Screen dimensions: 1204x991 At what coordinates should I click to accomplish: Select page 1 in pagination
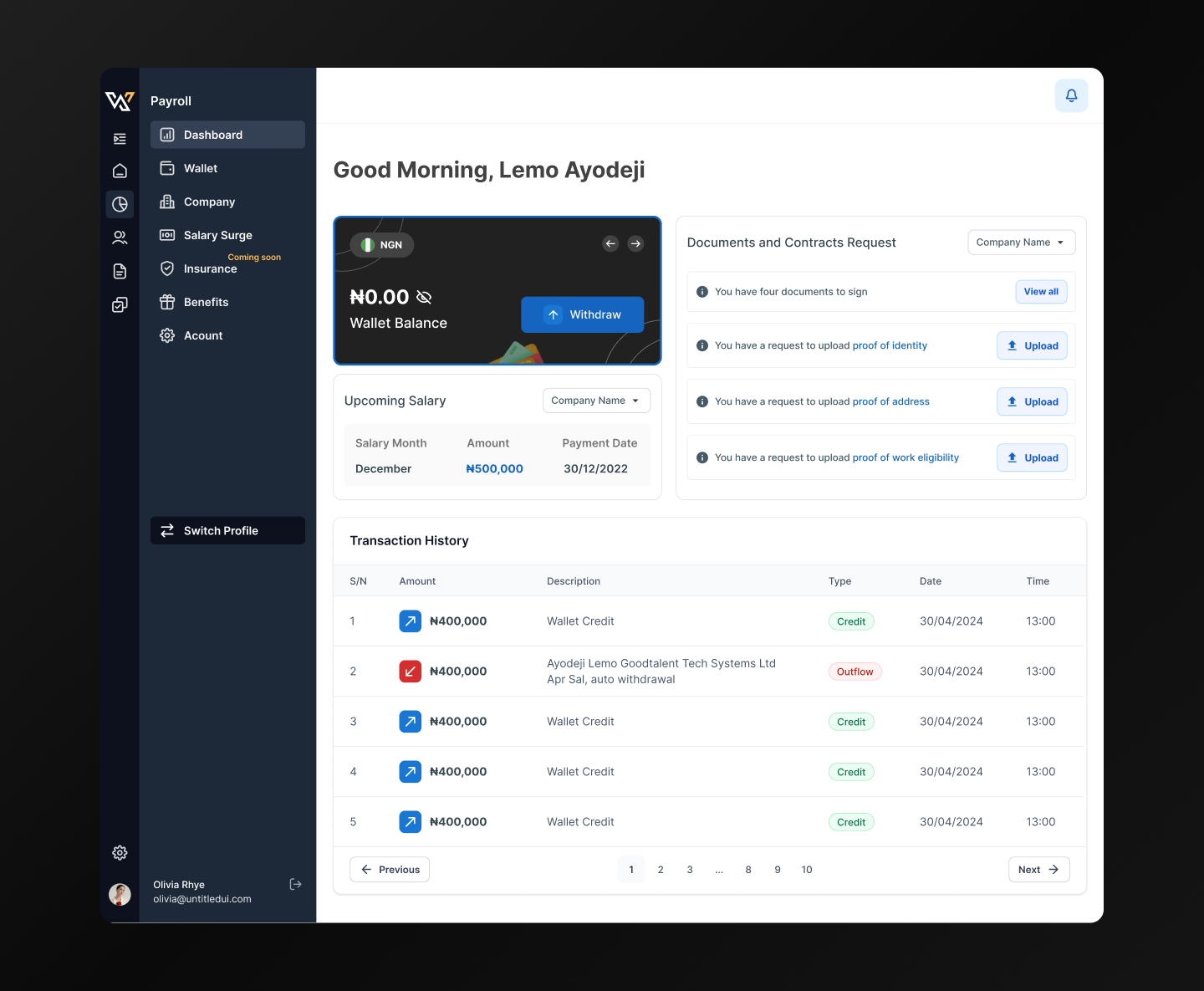[631, 870]
